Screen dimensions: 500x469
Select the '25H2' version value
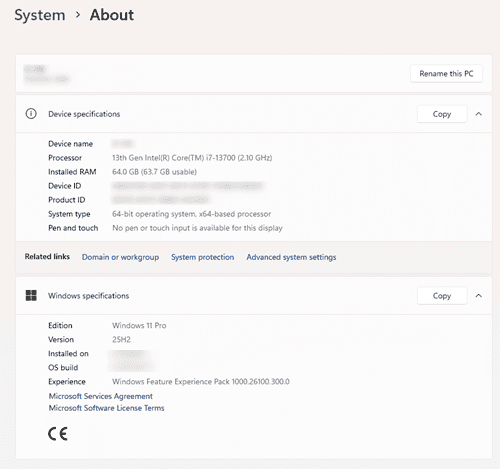[x=121, y=340]
